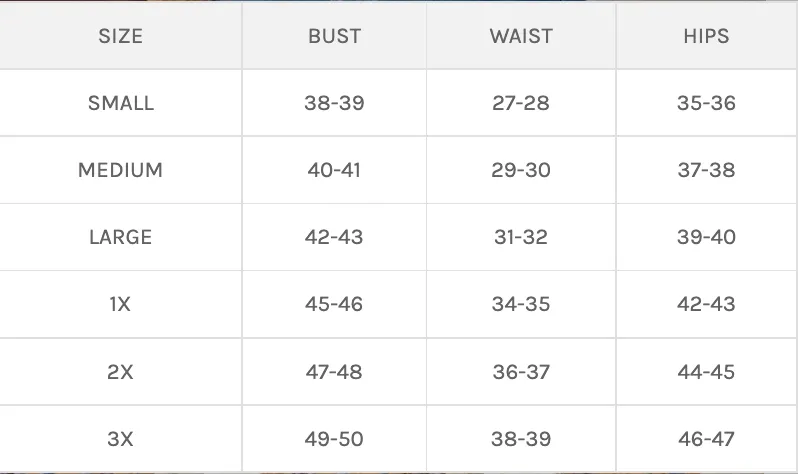Click the Small bust value 38-39
Screen dimensions: 798x474
(x=334, y=103)
